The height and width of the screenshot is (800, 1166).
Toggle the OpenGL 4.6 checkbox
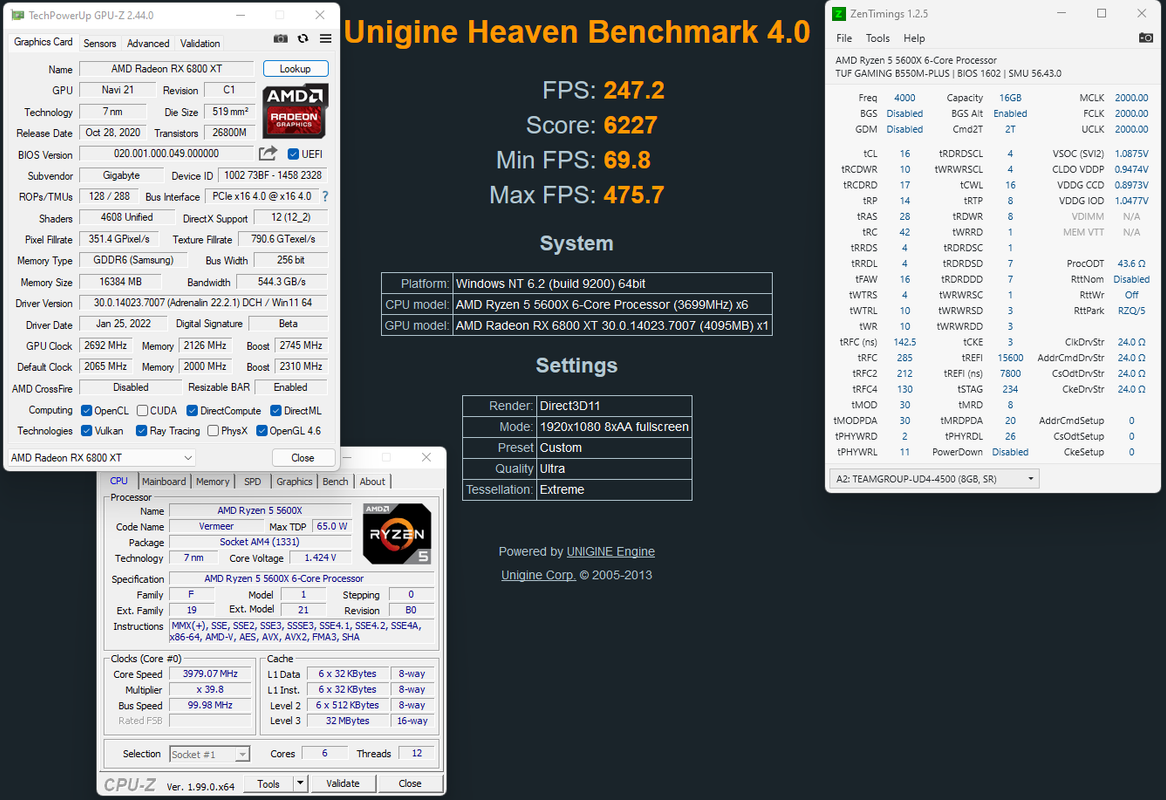262,430
